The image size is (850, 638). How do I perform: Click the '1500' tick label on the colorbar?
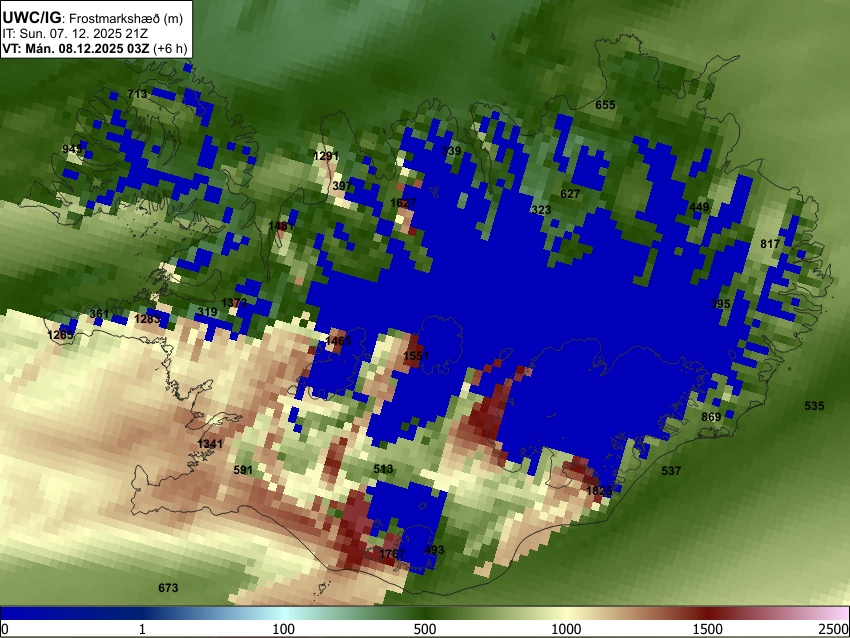(708, 629)
